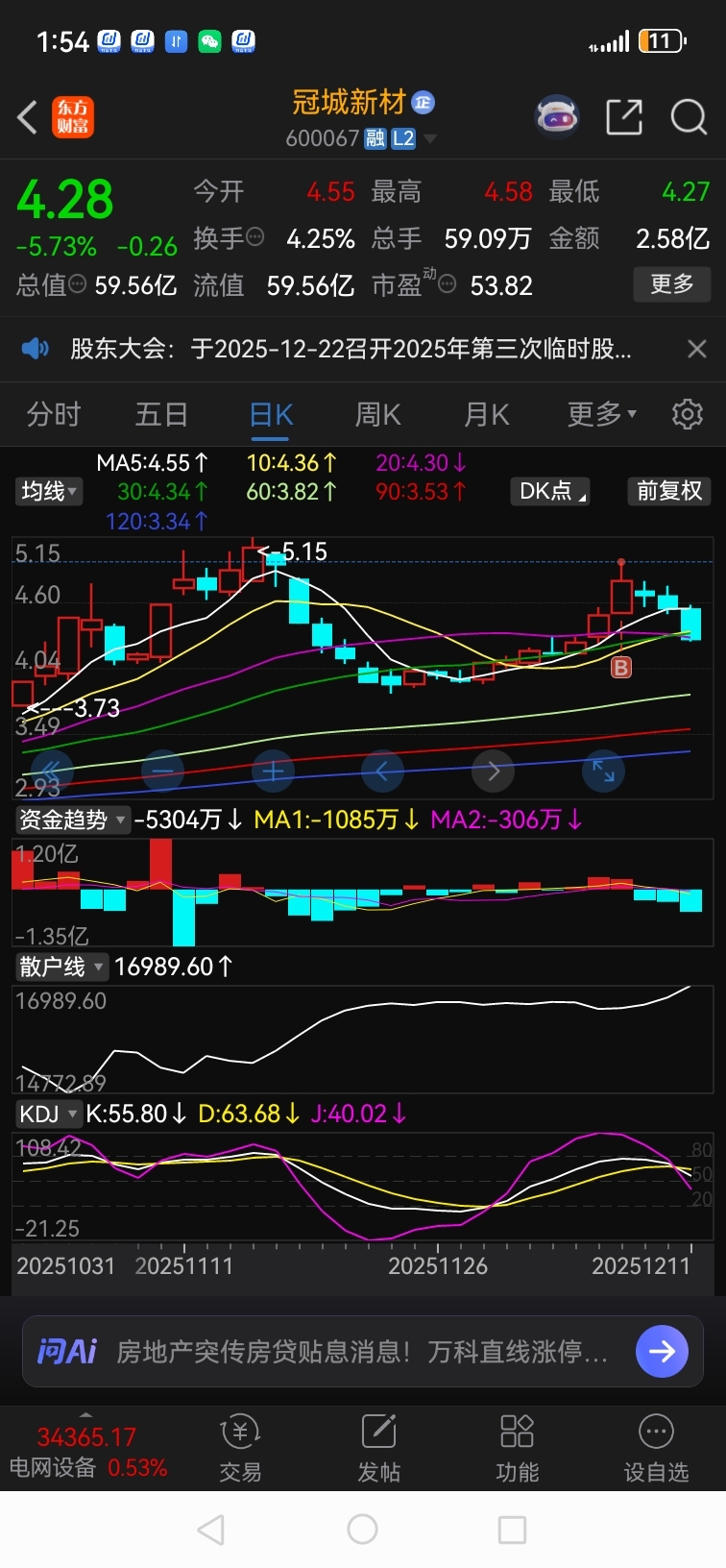Tap the 更多 quote details button
This screenshot has height=1568, width=726.
click(672, 283)
